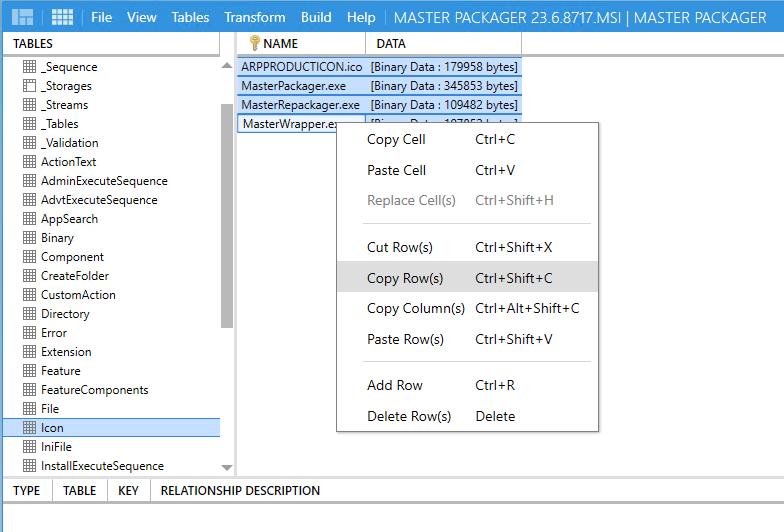Choose Paste Cell from context menu

468,170
